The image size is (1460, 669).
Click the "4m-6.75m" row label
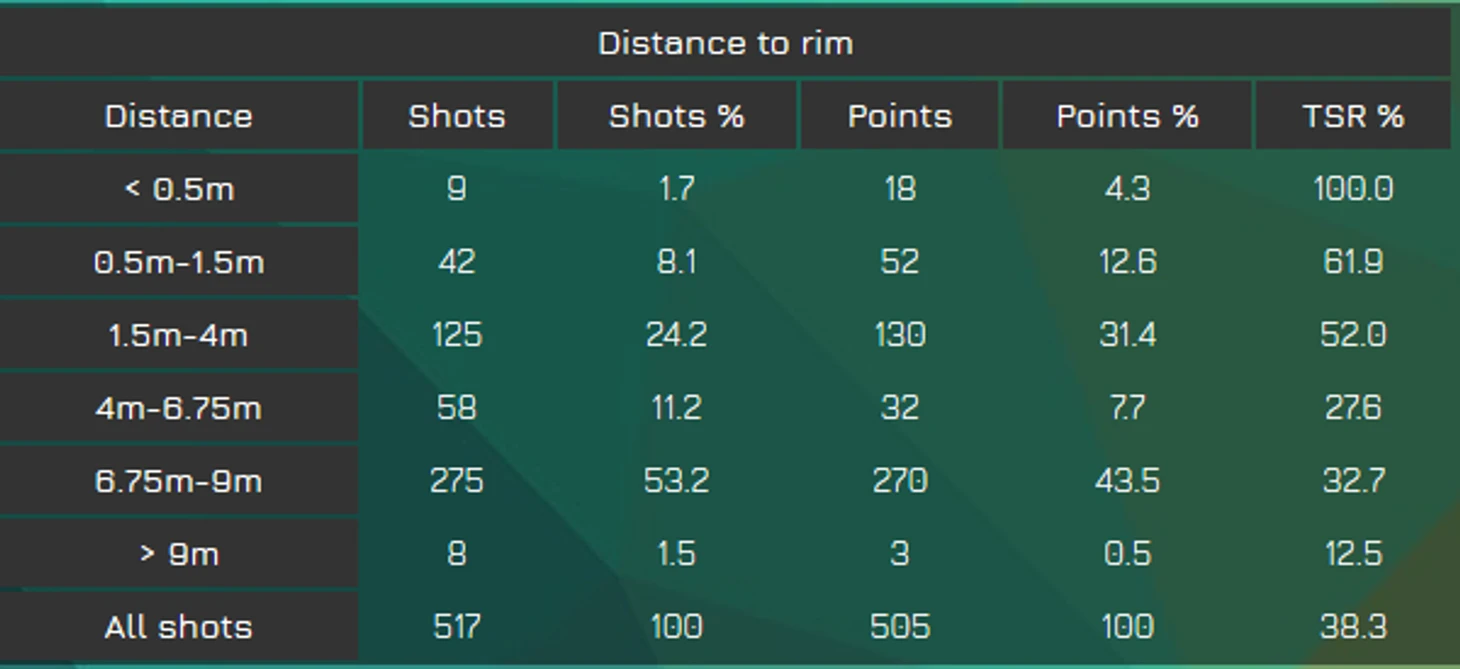(x=178, y=408)
